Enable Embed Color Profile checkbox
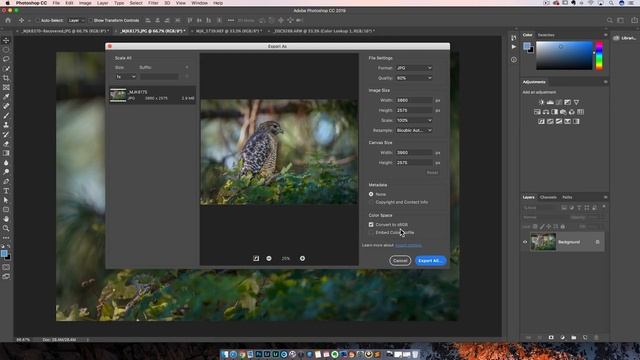This screenshot has height=360, width=640. (x=371, y=232)
